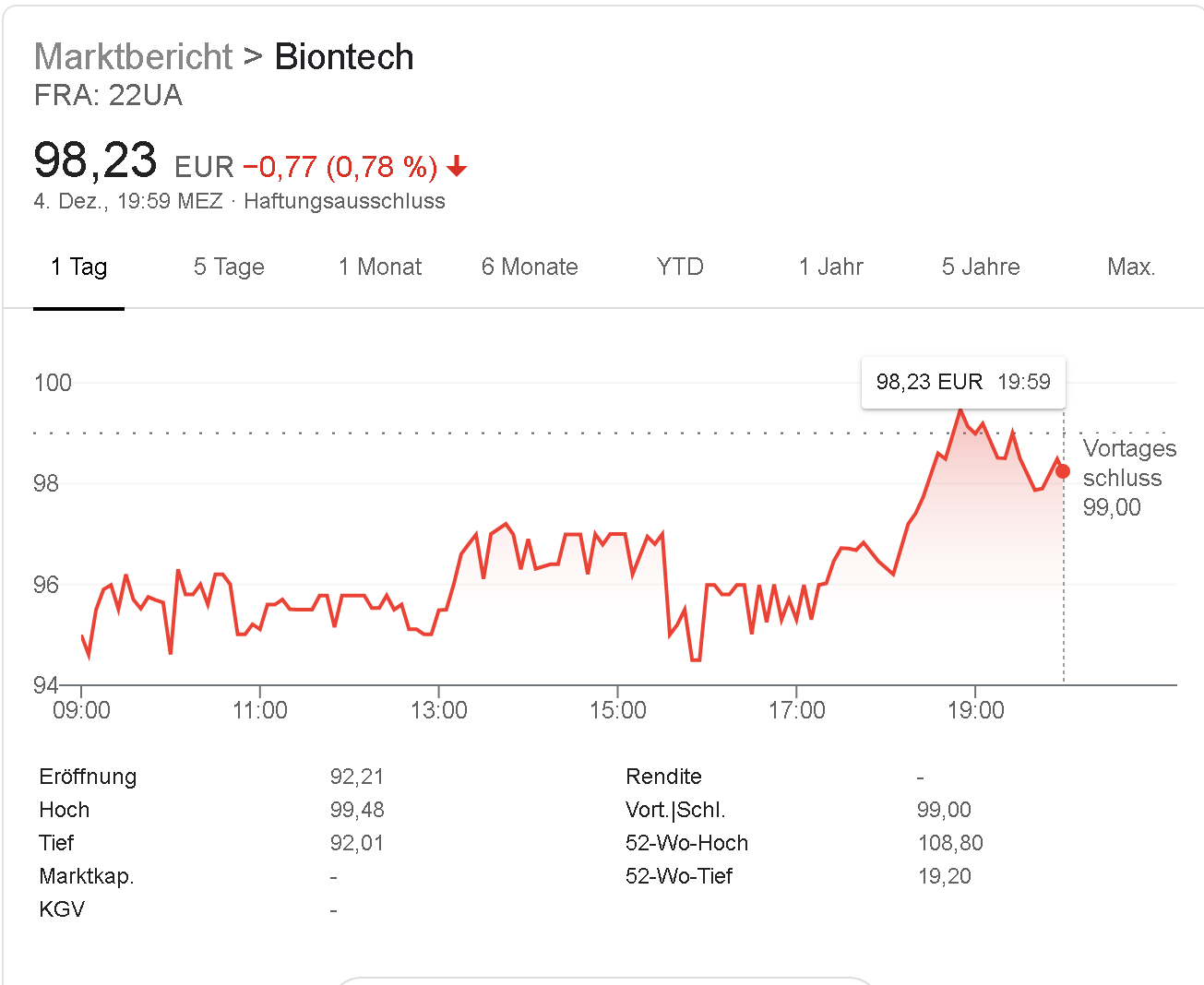The height and width of the screenshot is (985, 1204).
Task: Select the 1 Tag tab
Action: click(78, 267)
